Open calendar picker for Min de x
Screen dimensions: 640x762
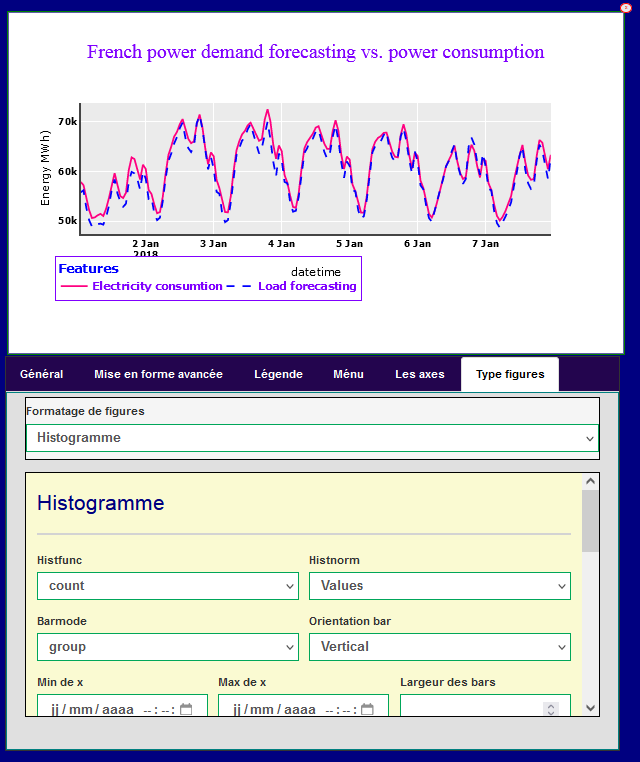coord(186,710)
